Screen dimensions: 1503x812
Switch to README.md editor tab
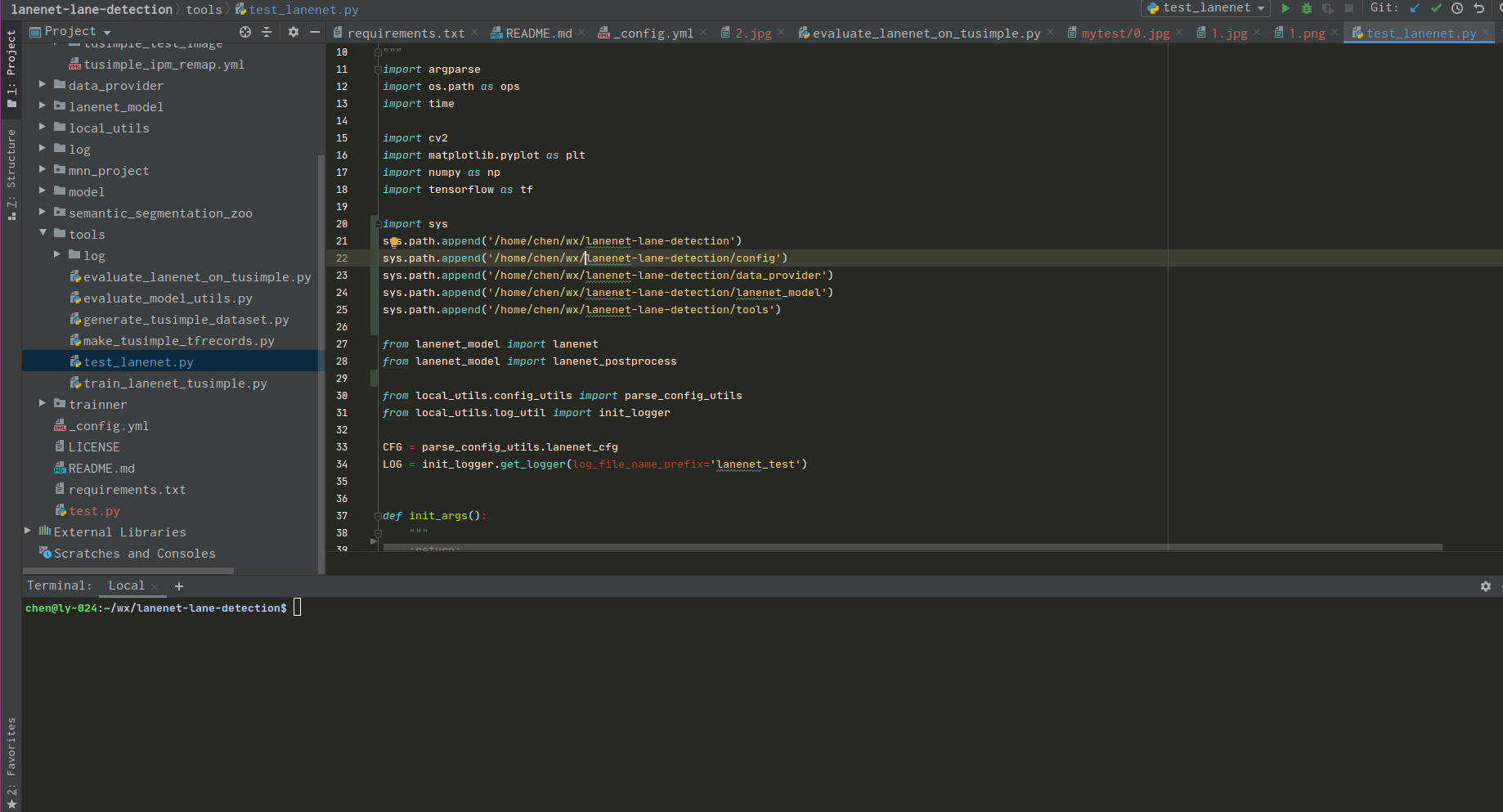538,34
